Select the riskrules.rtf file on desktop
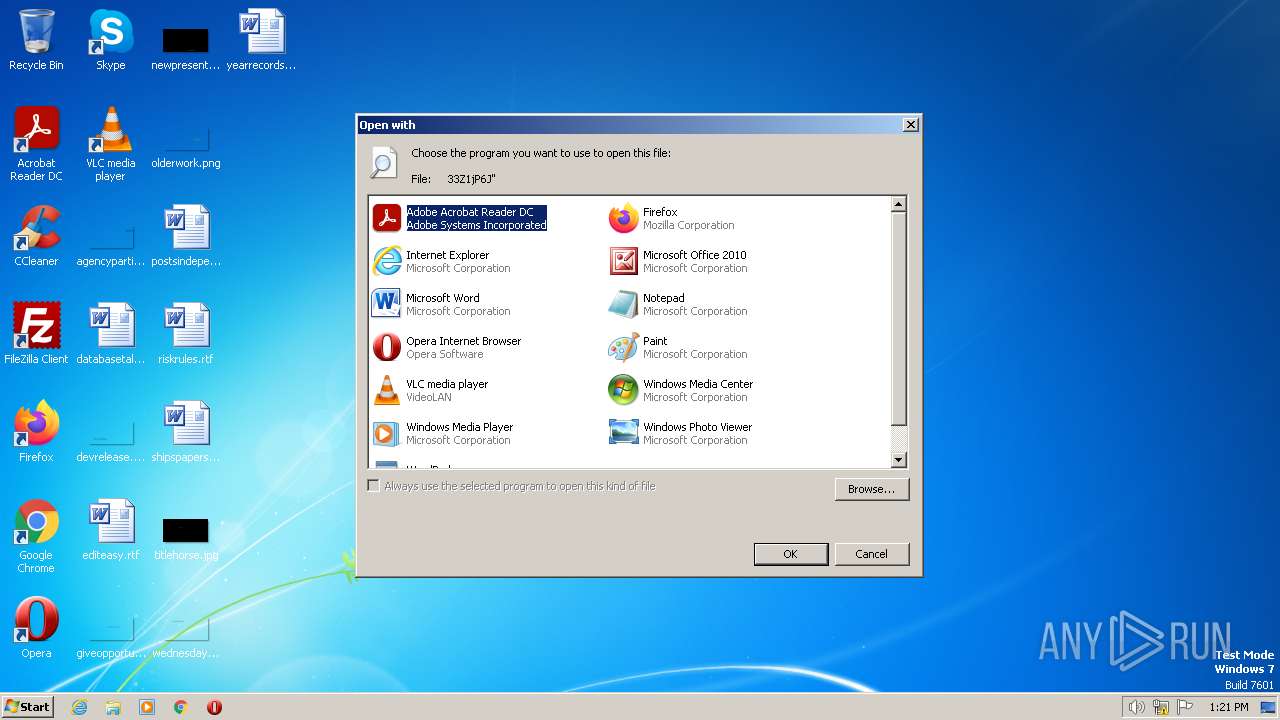This screenshot has height=720, width=1280. click(x=186, y=334)
